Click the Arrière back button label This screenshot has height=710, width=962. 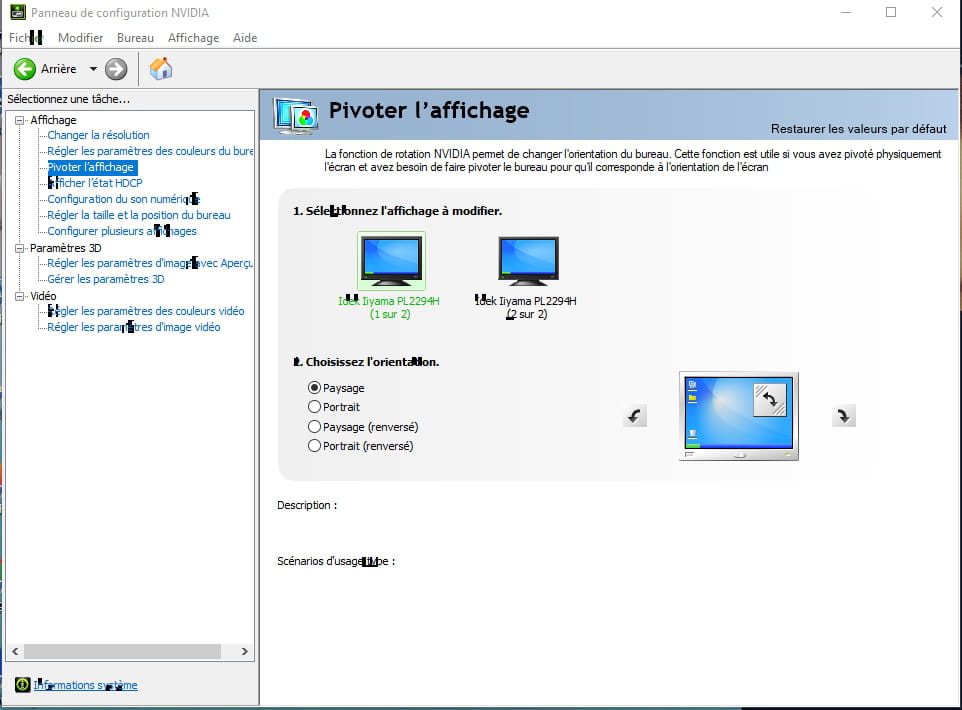click(59, 69)
